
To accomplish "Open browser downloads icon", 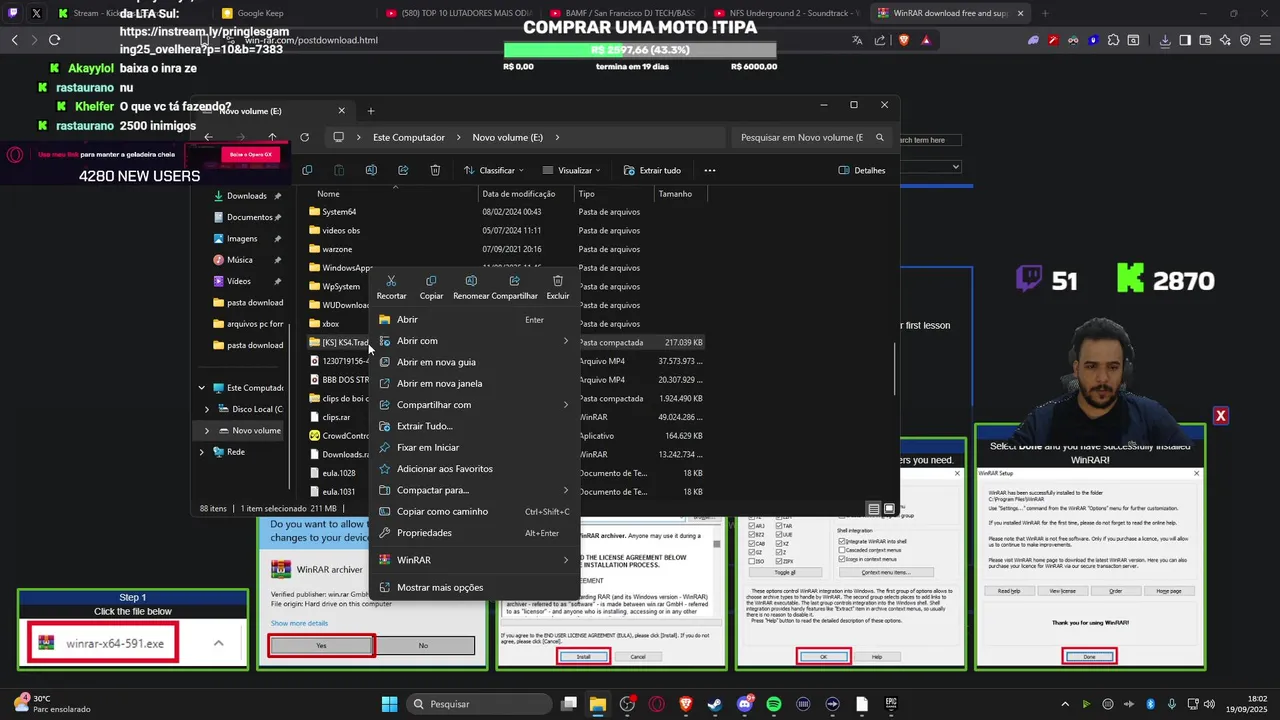I will [1165, 40].
